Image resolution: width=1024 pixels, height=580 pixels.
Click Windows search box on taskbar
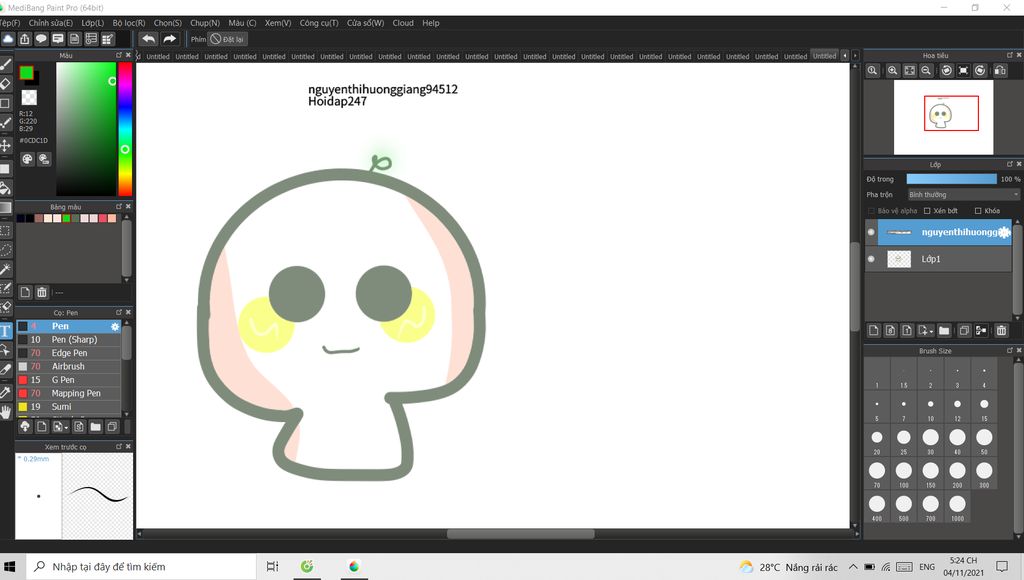[x=141, y=567]
